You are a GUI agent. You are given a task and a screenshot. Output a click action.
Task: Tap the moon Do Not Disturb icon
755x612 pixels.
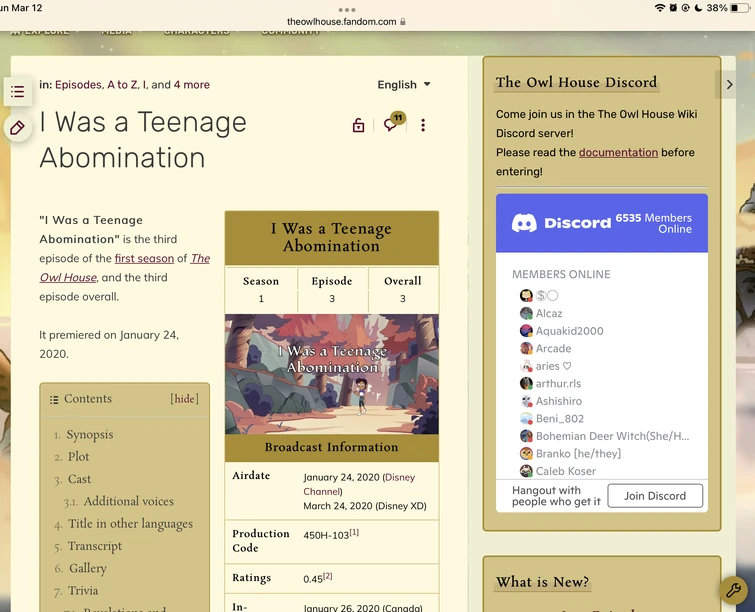[698, 8]
